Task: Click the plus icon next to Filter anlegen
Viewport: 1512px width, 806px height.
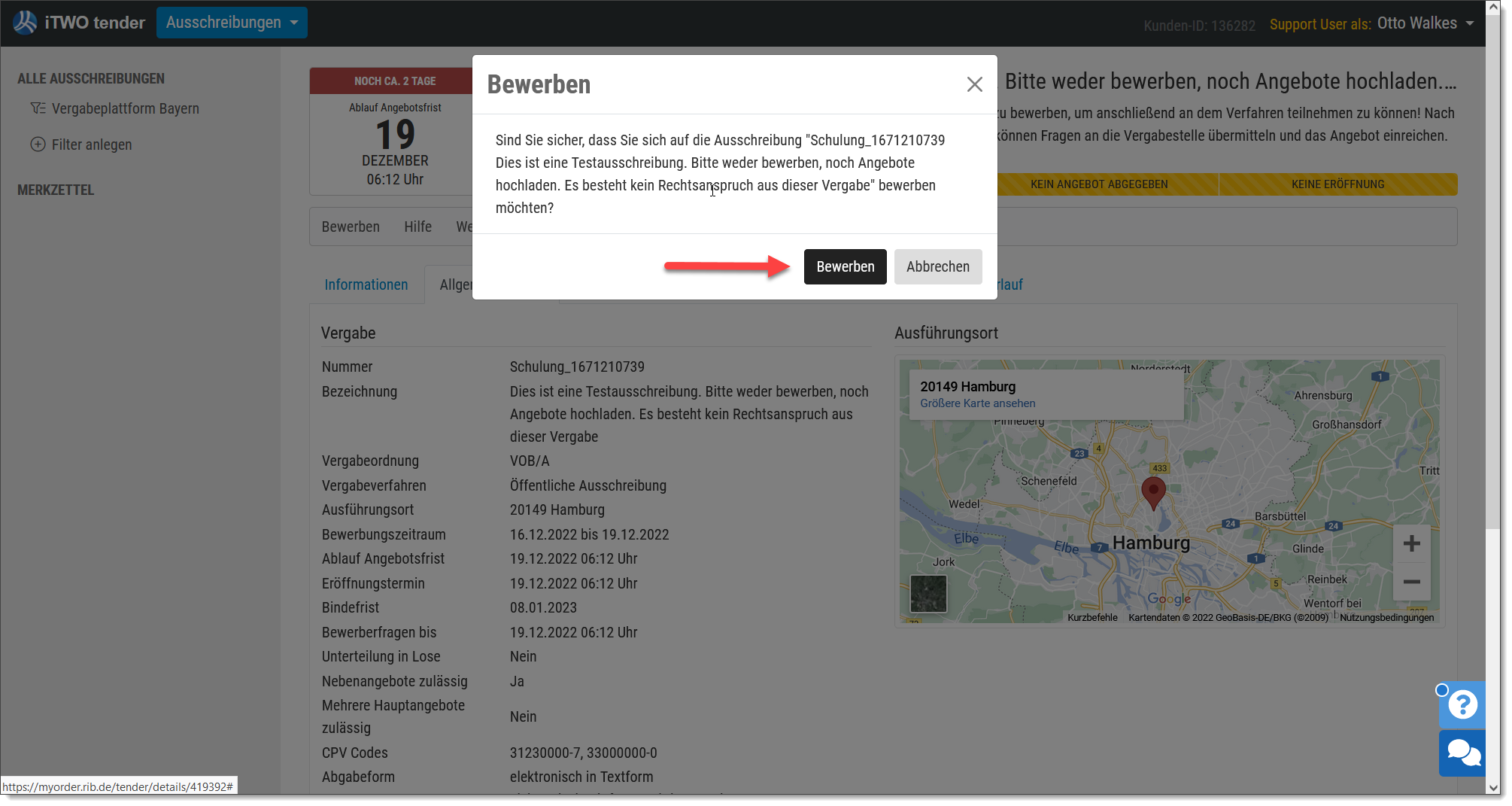Action: [x=38, y=144]
